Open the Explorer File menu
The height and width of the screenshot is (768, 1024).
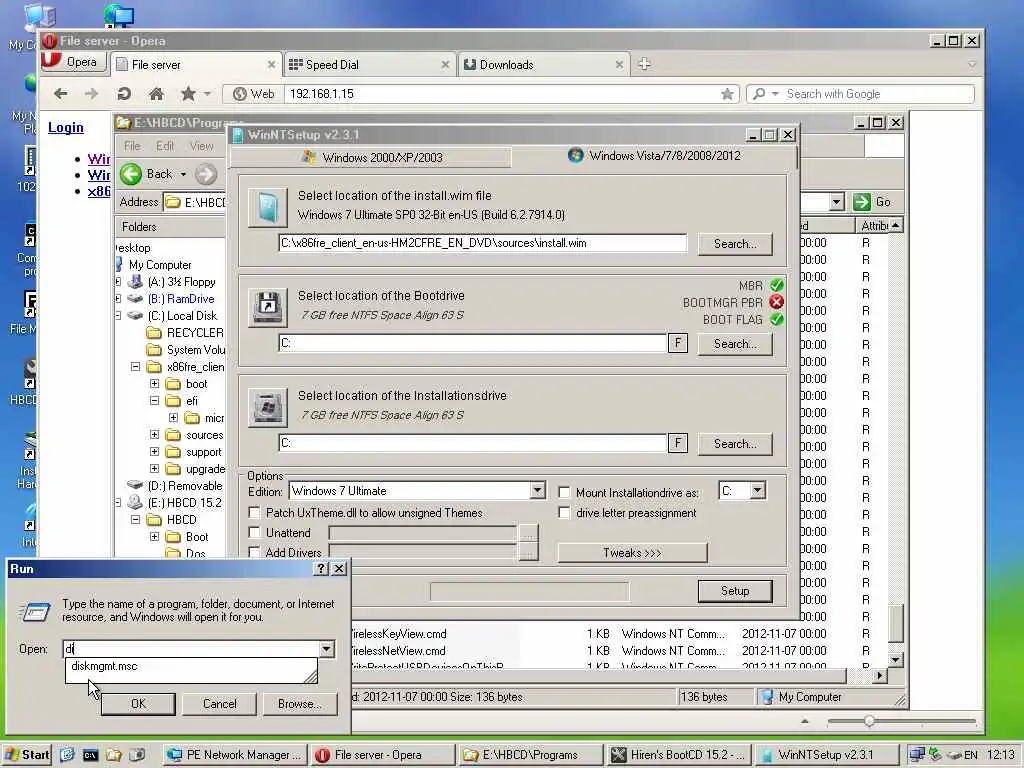tap(132, 146)
